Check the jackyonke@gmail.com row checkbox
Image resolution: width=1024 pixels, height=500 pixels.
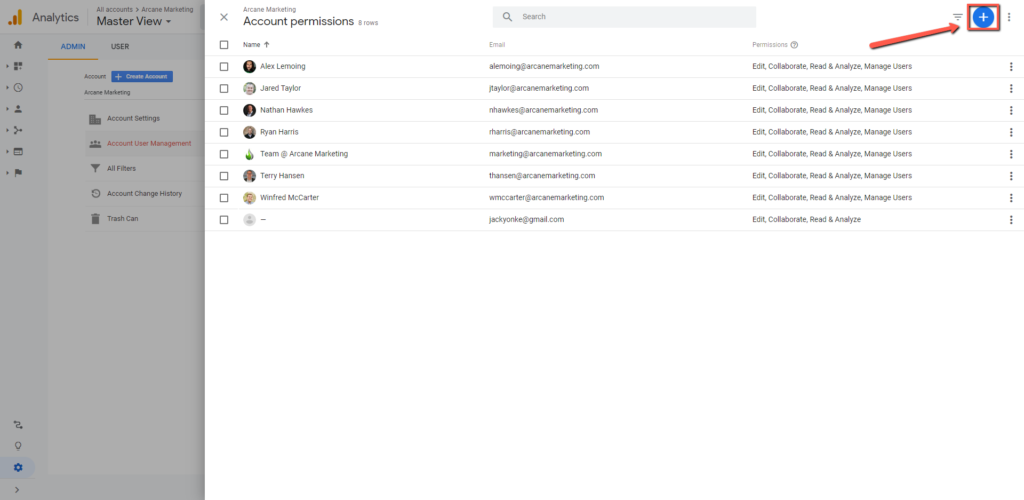(224, 220)
